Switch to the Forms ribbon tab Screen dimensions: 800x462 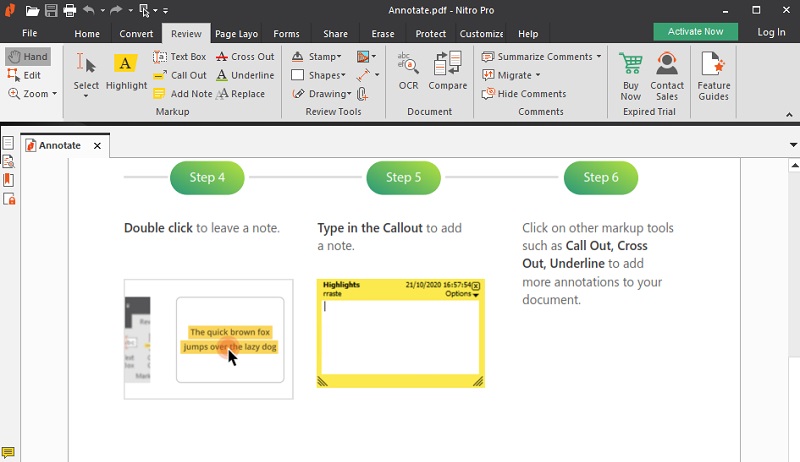(x=286, y=34)
